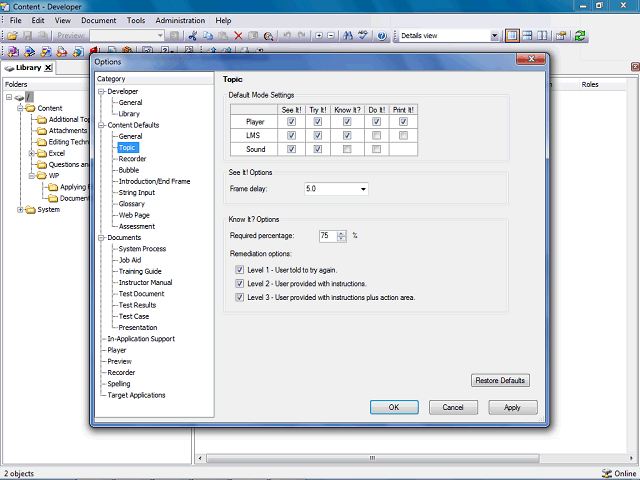Click the Restore Defaults button
The image size is (640, 480).
500,380
